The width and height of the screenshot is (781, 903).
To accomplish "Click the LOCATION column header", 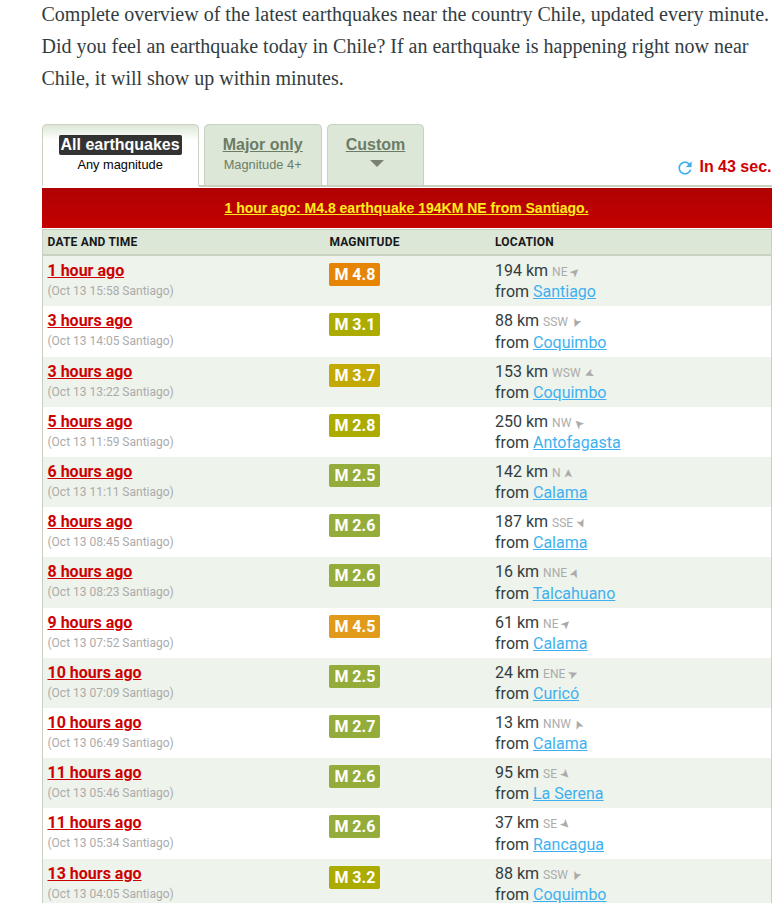I will point(524,242).
